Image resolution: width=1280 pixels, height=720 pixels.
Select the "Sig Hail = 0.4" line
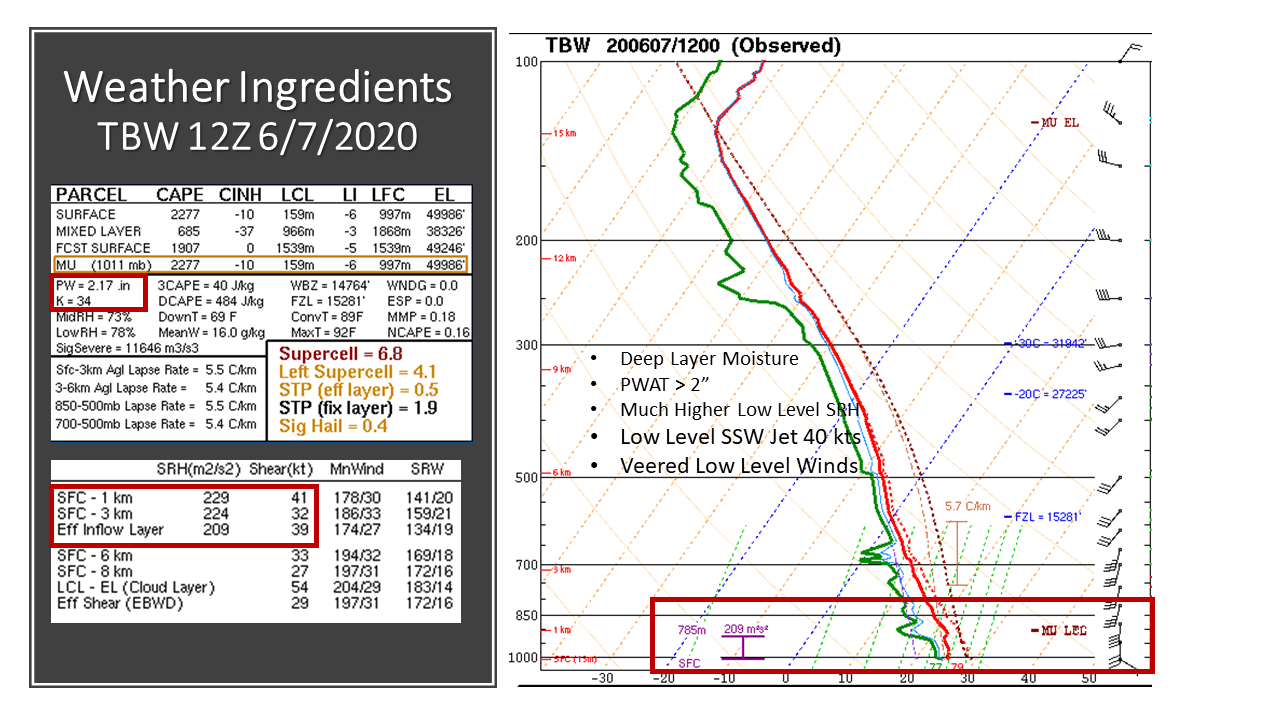(332, 426)
